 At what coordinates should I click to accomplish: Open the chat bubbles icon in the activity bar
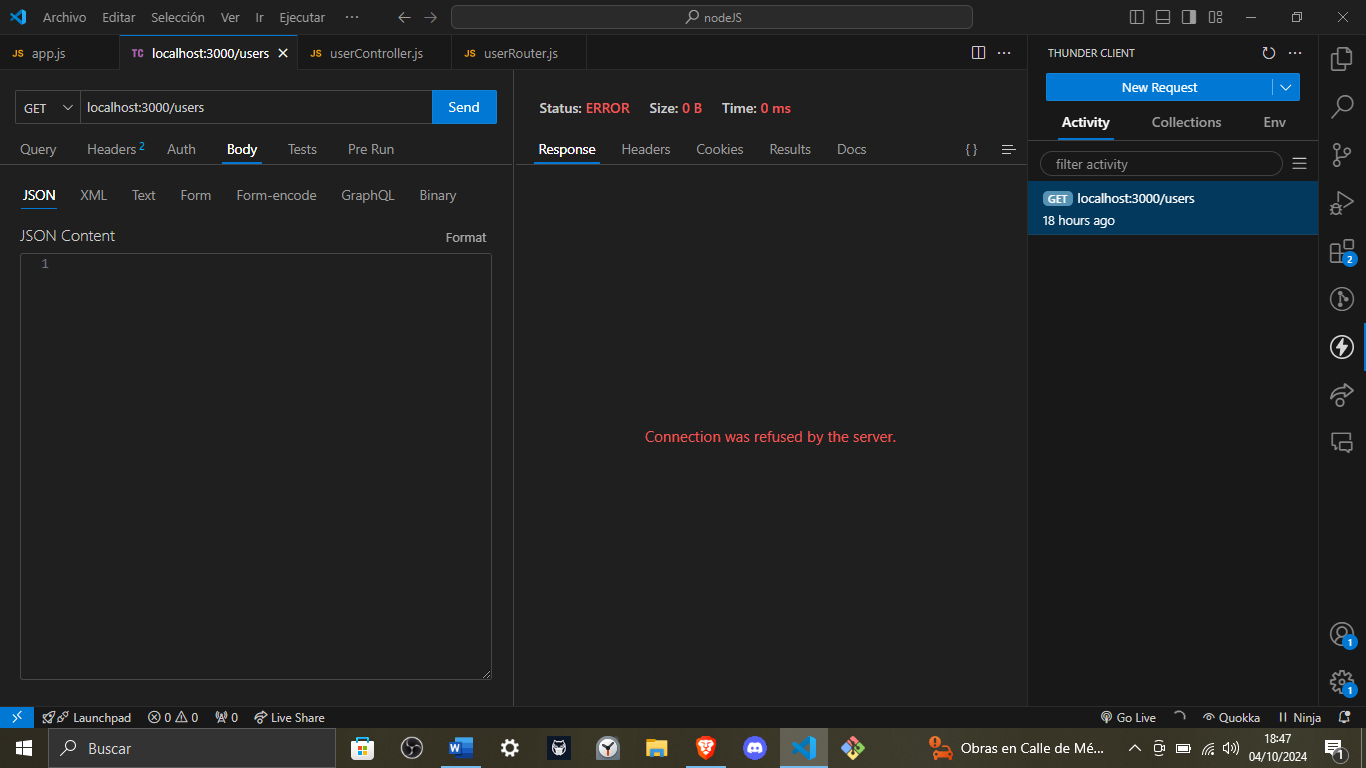coord(1341,442)
